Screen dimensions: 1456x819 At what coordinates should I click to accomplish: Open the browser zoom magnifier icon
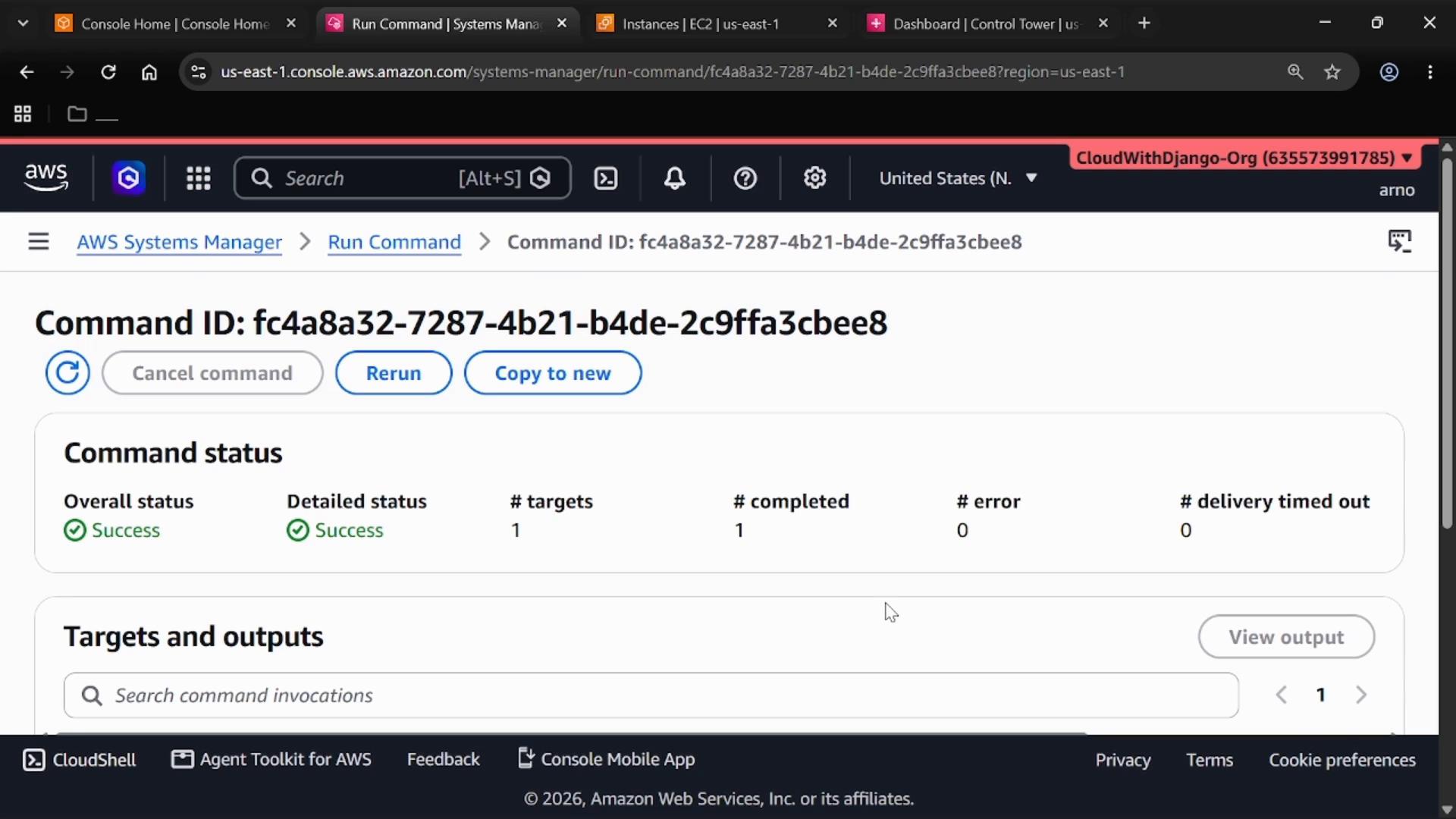pyautogui.click(x=1295, y=72)
